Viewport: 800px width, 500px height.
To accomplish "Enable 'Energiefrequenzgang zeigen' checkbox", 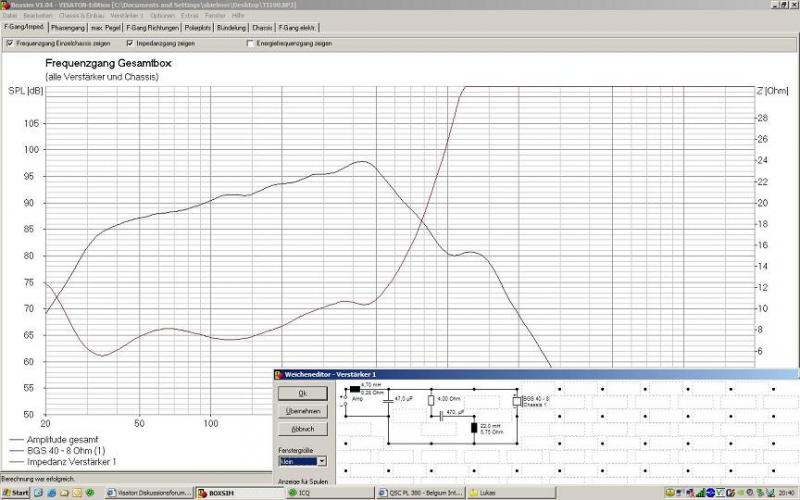I will pos(250,43).
